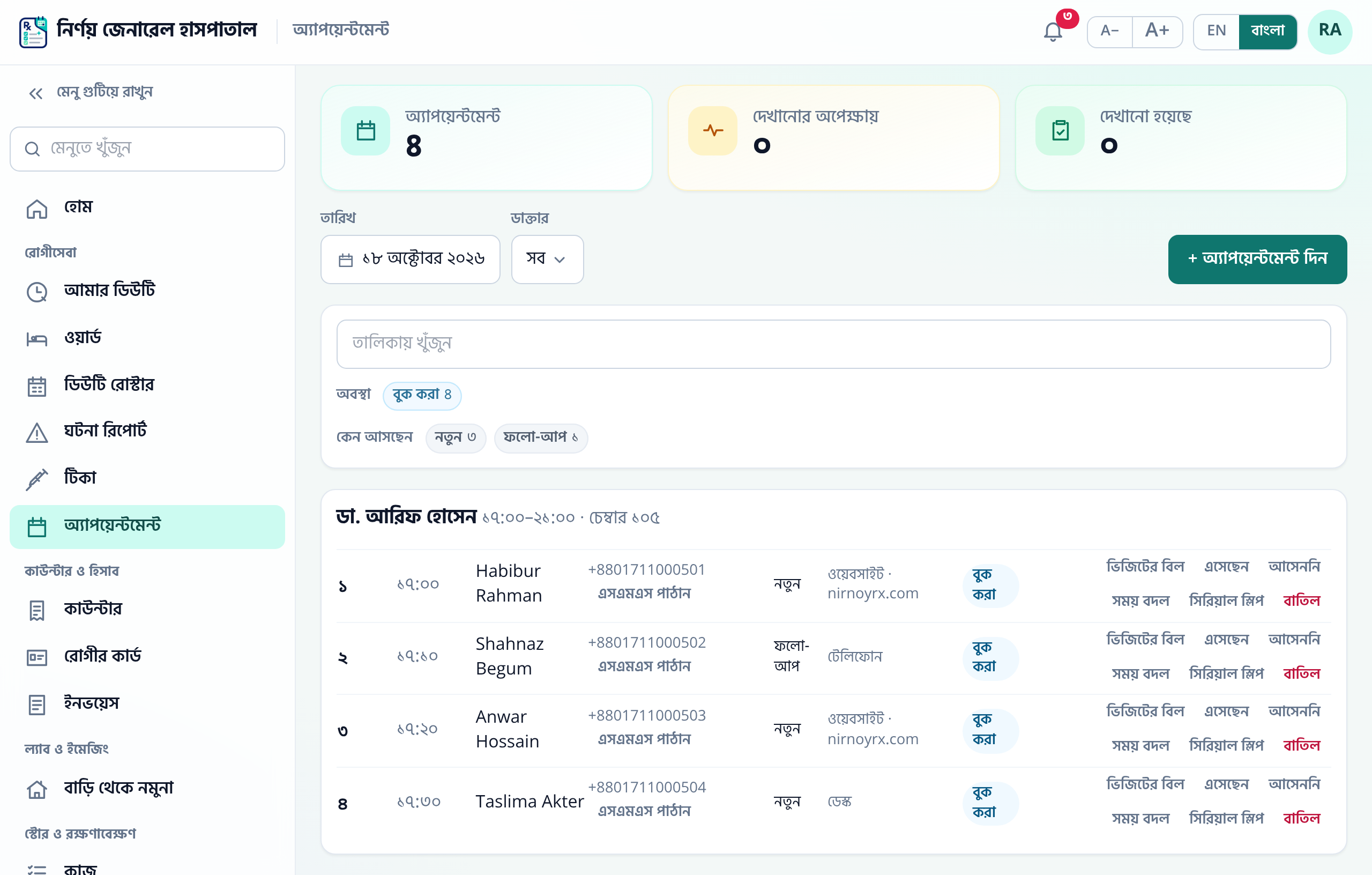Open the কাজ sidebar menu item
This screenshot has height=875, width=1372.
[147, 869]
